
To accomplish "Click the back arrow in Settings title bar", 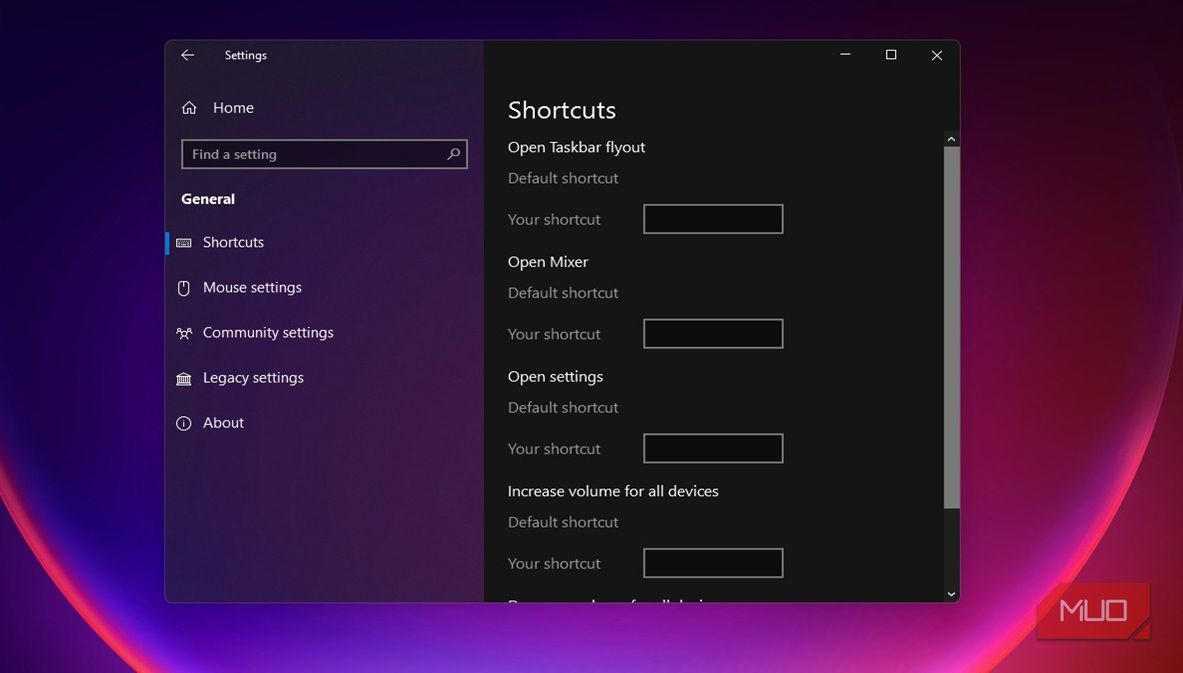I will pyautogui.click(x=187, y=55).
